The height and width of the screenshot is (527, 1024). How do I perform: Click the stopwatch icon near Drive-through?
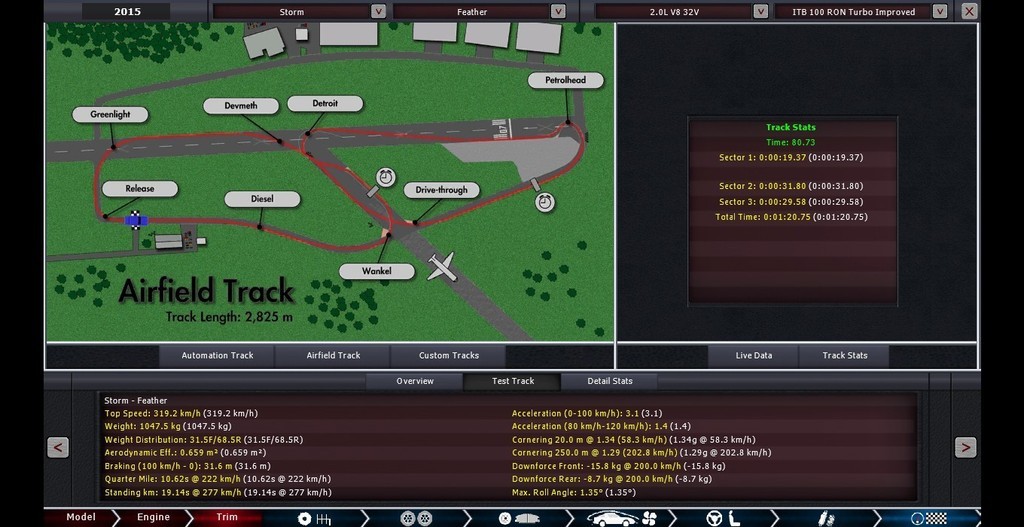pos(544,202)
